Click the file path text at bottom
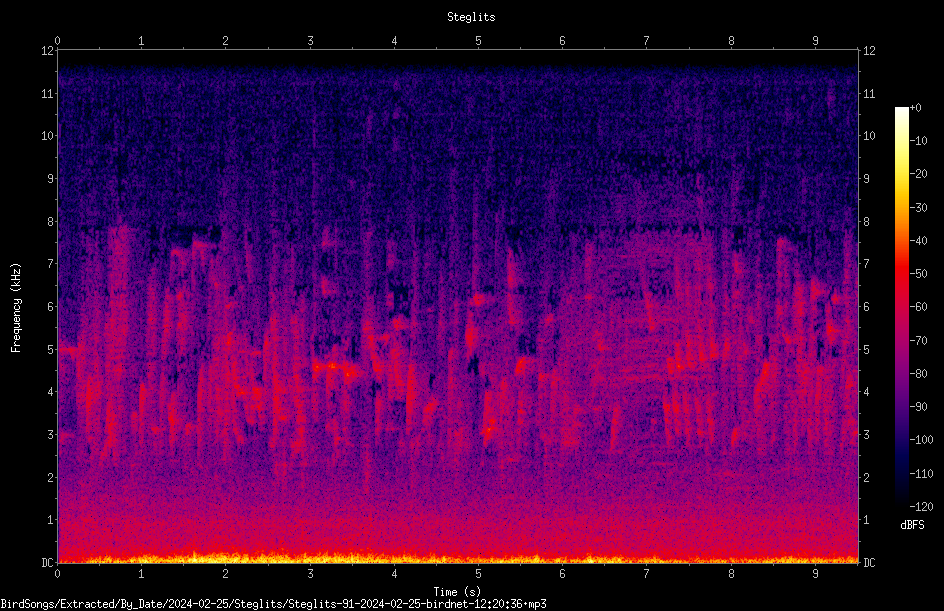944x611 pixels. point(273,604)
